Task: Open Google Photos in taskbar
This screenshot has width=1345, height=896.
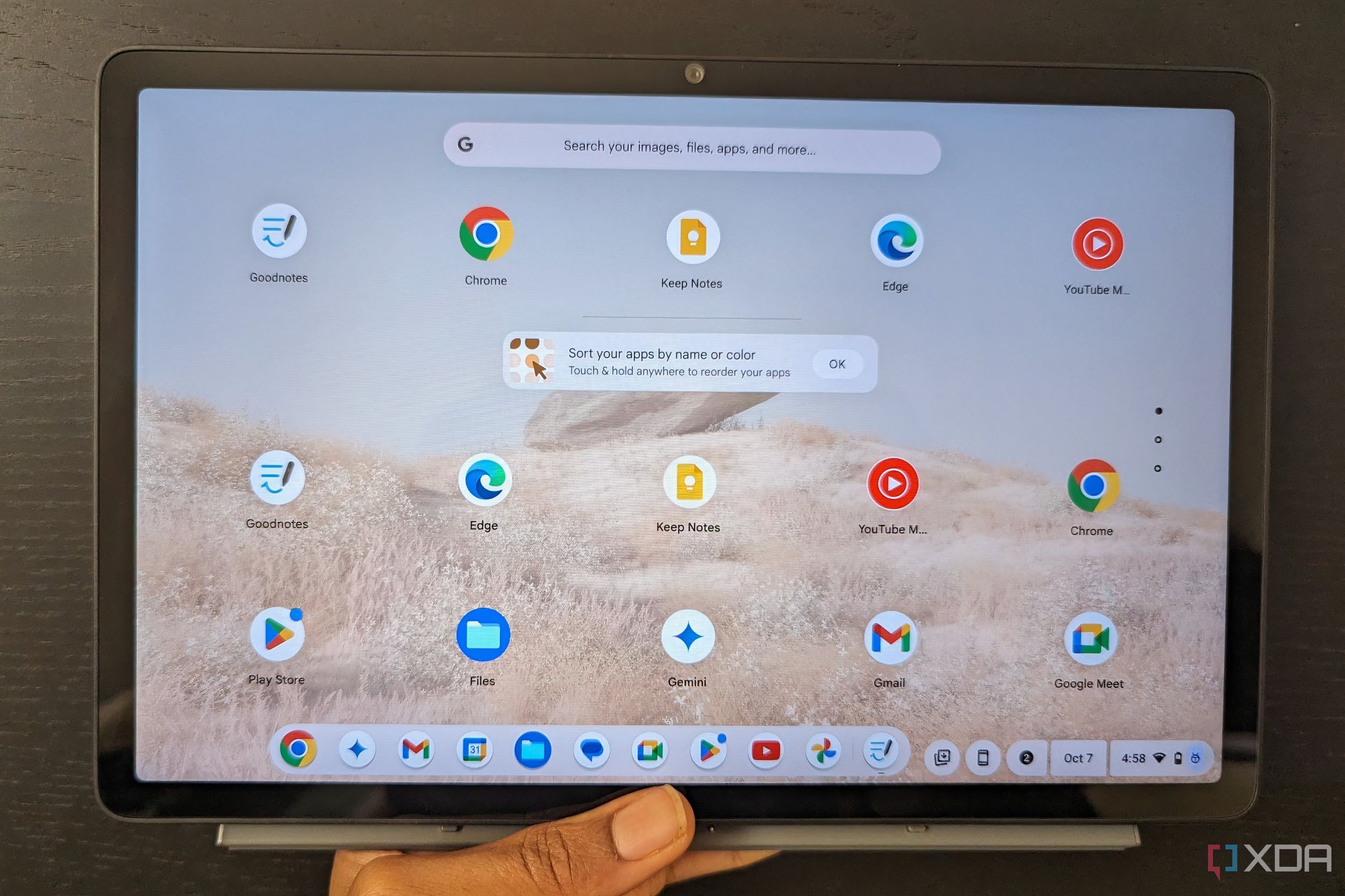Action: (820, 749)
